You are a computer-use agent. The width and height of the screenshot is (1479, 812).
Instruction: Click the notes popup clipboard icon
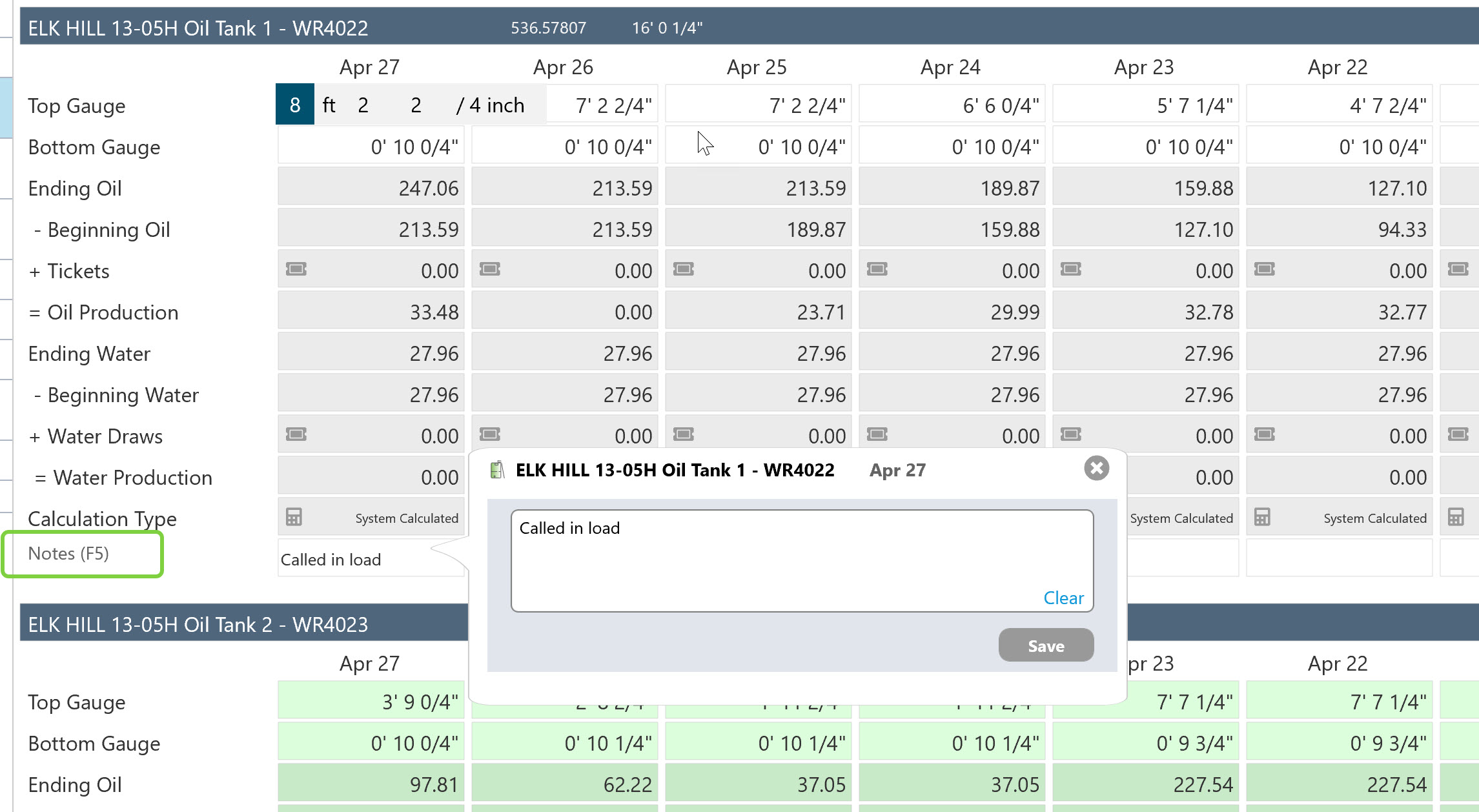[x=496, y=470]
